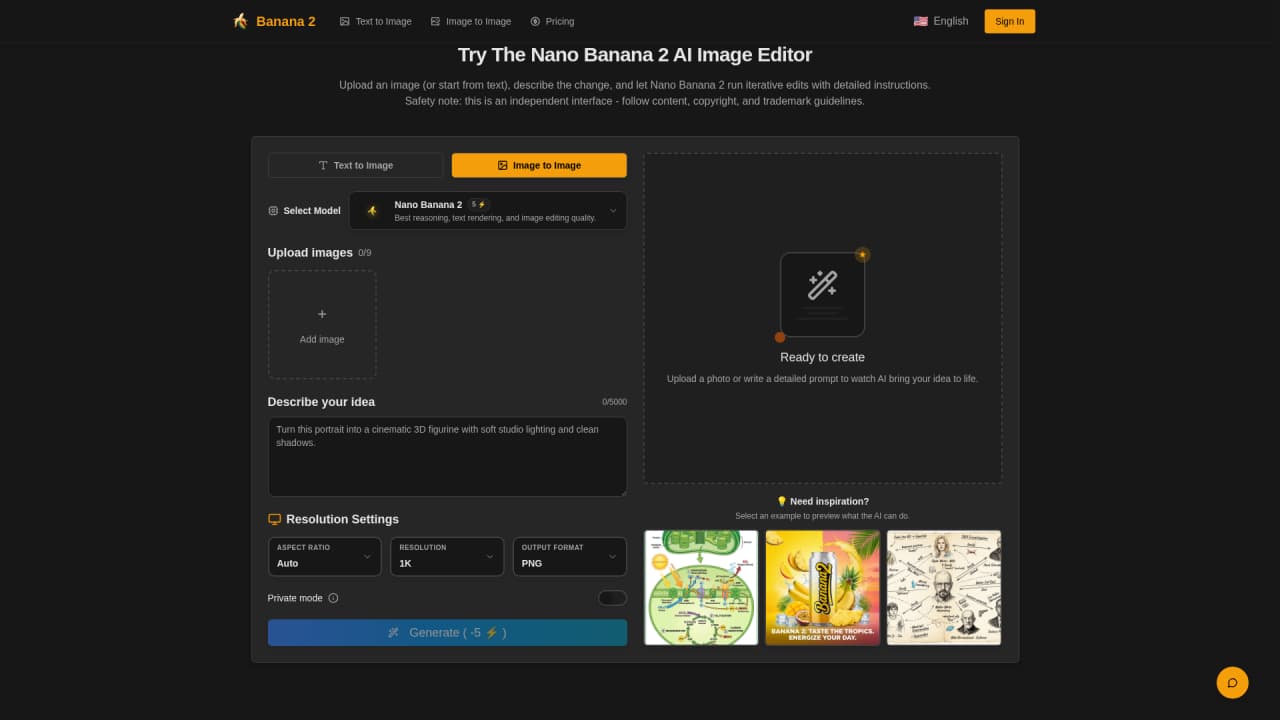Go to Pricing in the top navigation
The height and width of the screenshot is (720, 1280).
click(552, 21)
